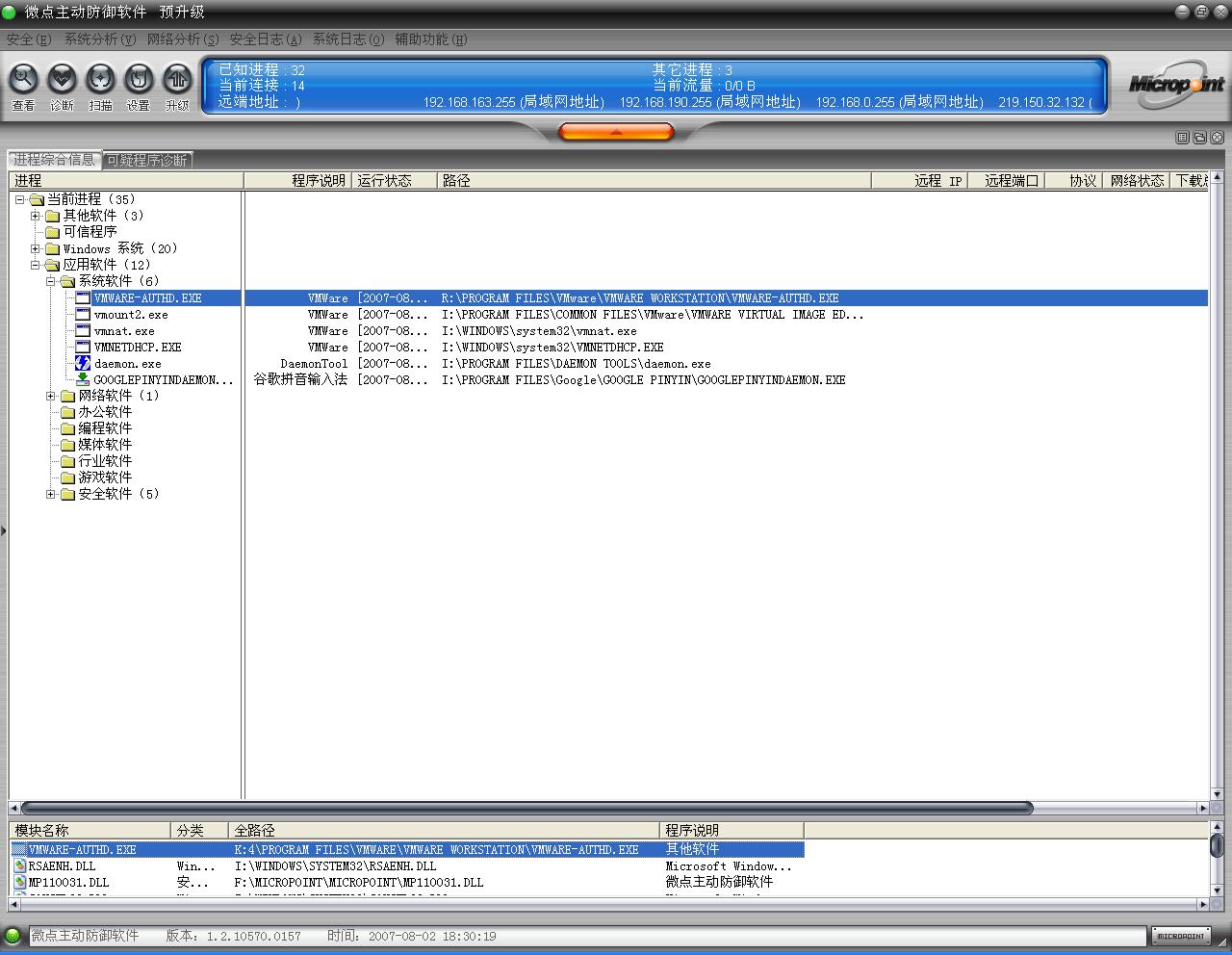This screenshot has width=1232, height=955.
Task: Switch to the 可疑程序诊断 tab
Action: point(147,161)
